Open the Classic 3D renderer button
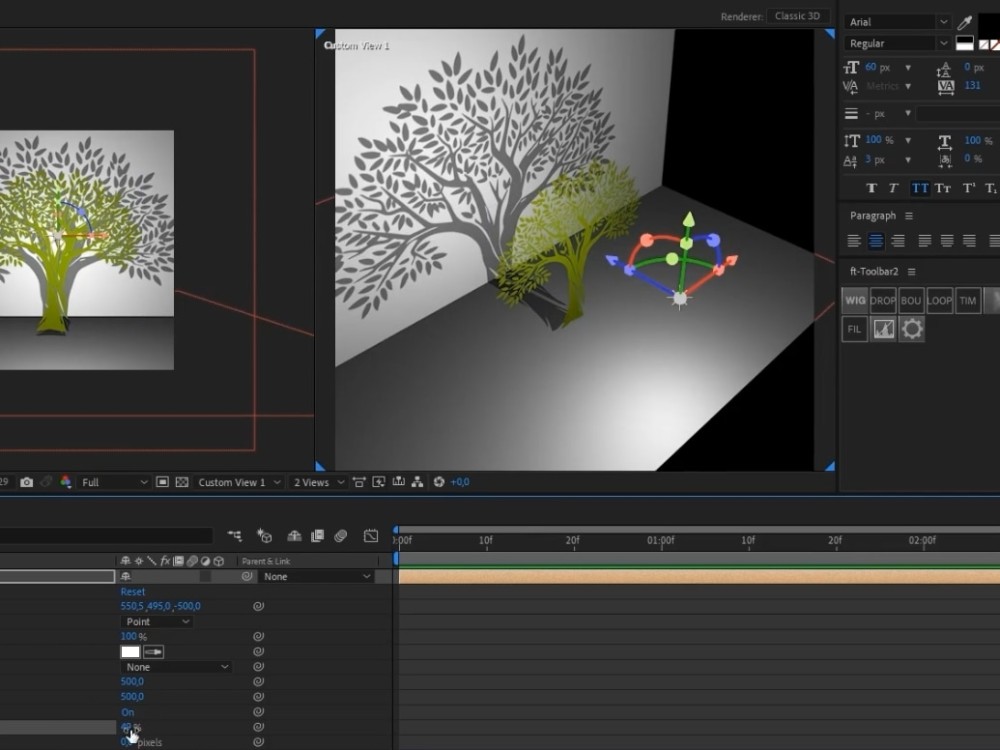Viewport: 1000px width, 750px height. 798,16
